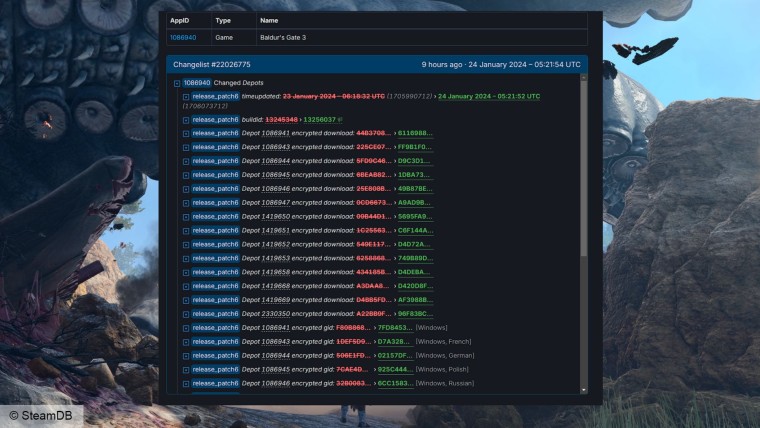Click the row icon for the timeupdated entry
Viewport: 760px width, 428px height.
pyautogui.click(x=186, y=97)
